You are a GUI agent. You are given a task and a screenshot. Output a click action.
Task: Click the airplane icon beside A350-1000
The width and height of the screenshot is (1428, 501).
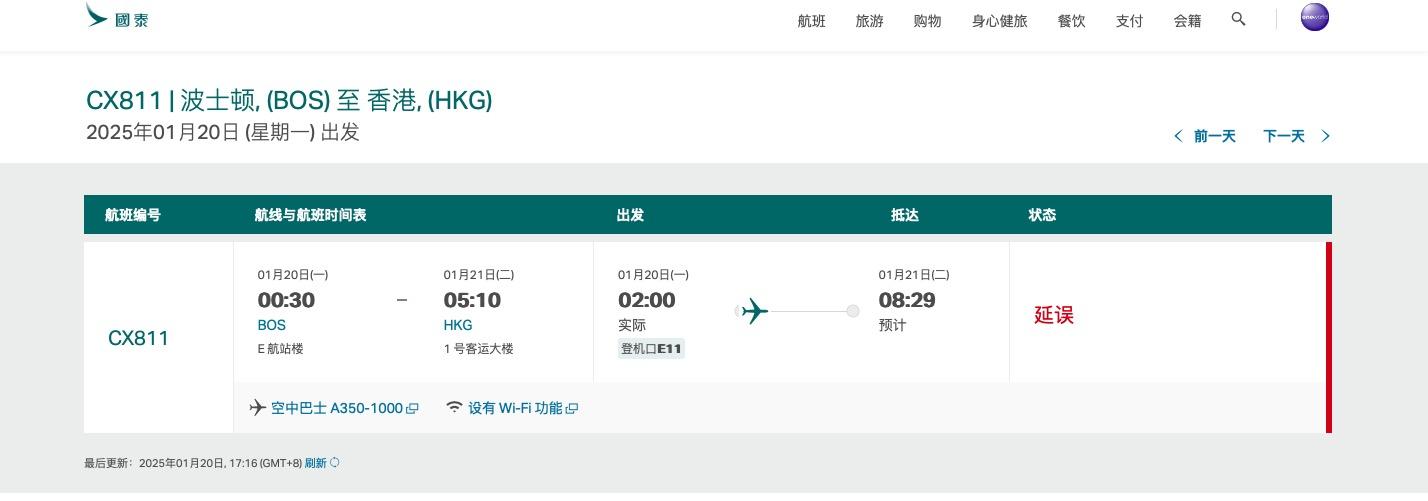click(x=257, y=408)
